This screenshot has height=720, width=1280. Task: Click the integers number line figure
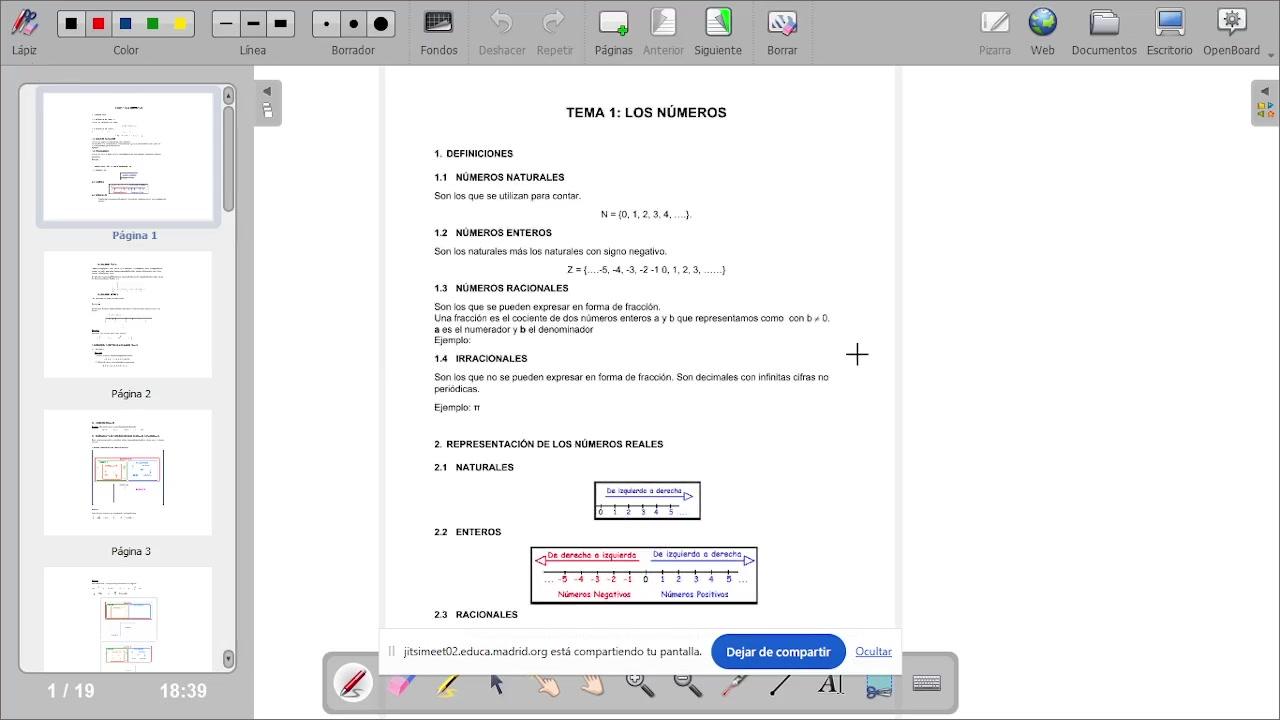[644, 575]
